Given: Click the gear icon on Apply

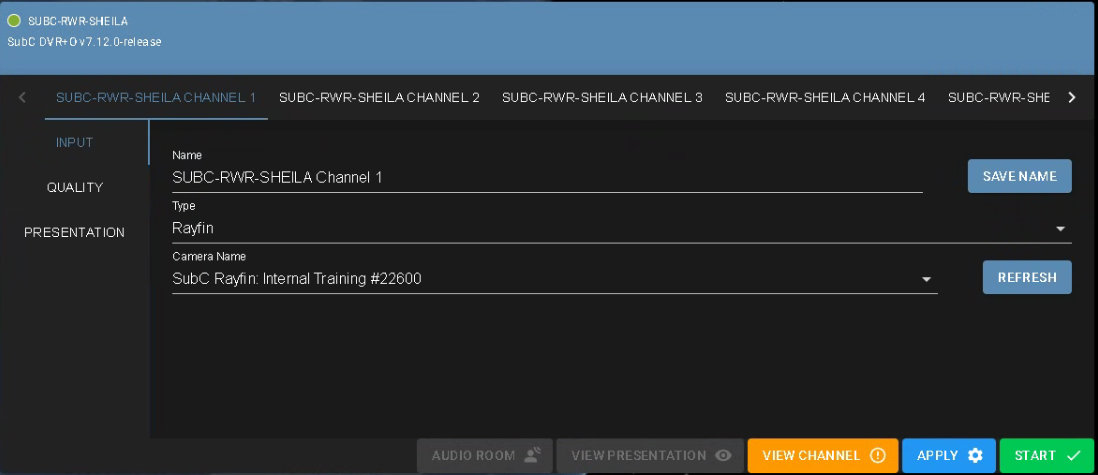Looking at the screenshot, I should [x=975, y=456].
